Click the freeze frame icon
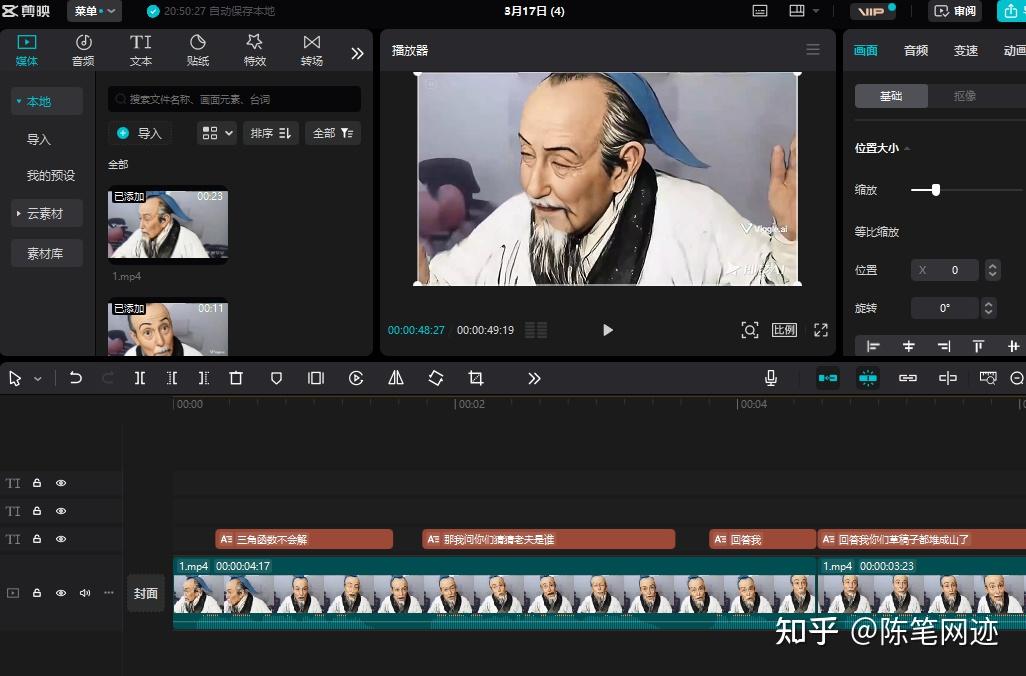Screen dimensions: 1026x676 point(316,378)
